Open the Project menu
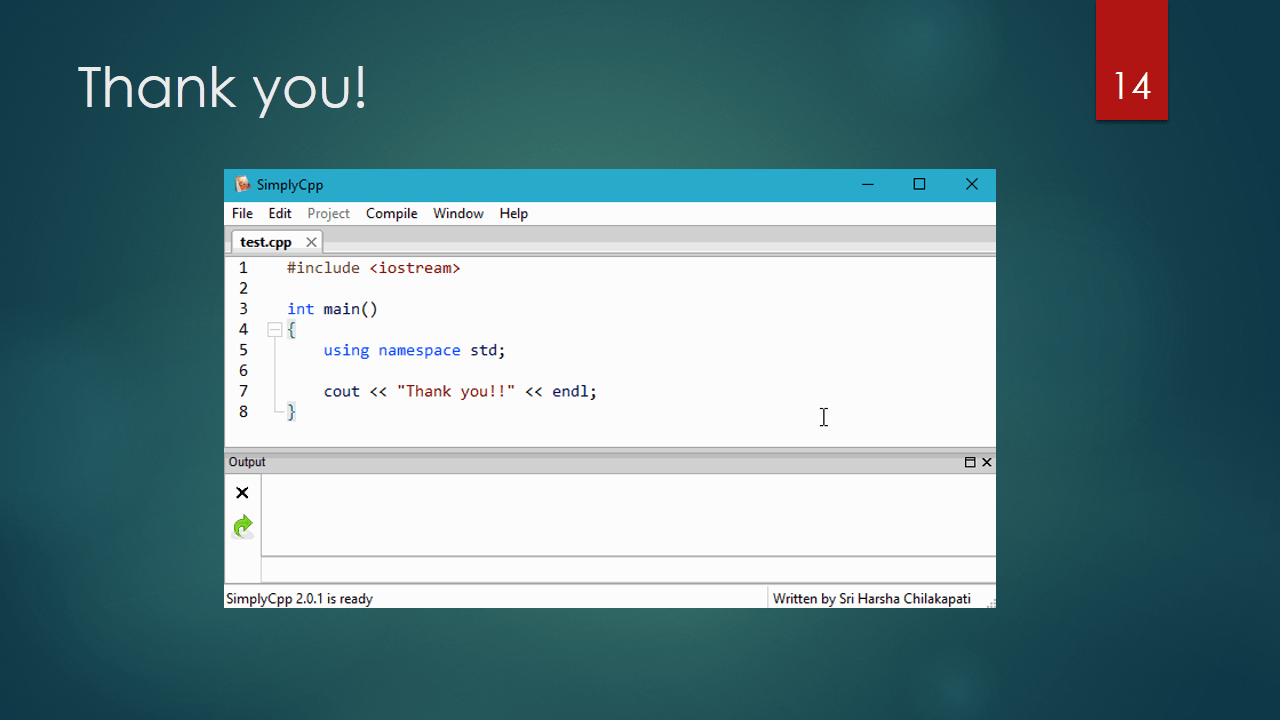Screen dimensions: 1280x720 pyautogui.click(x=328, y=213)
